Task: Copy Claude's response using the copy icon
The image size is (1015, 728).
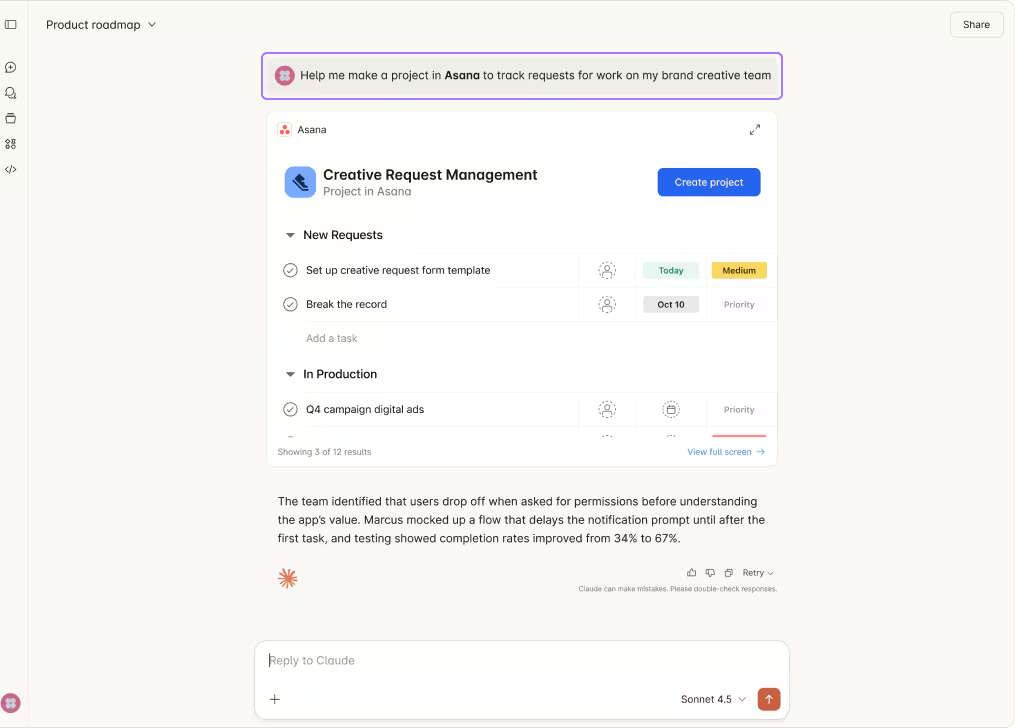Action: tap(728, 572)
